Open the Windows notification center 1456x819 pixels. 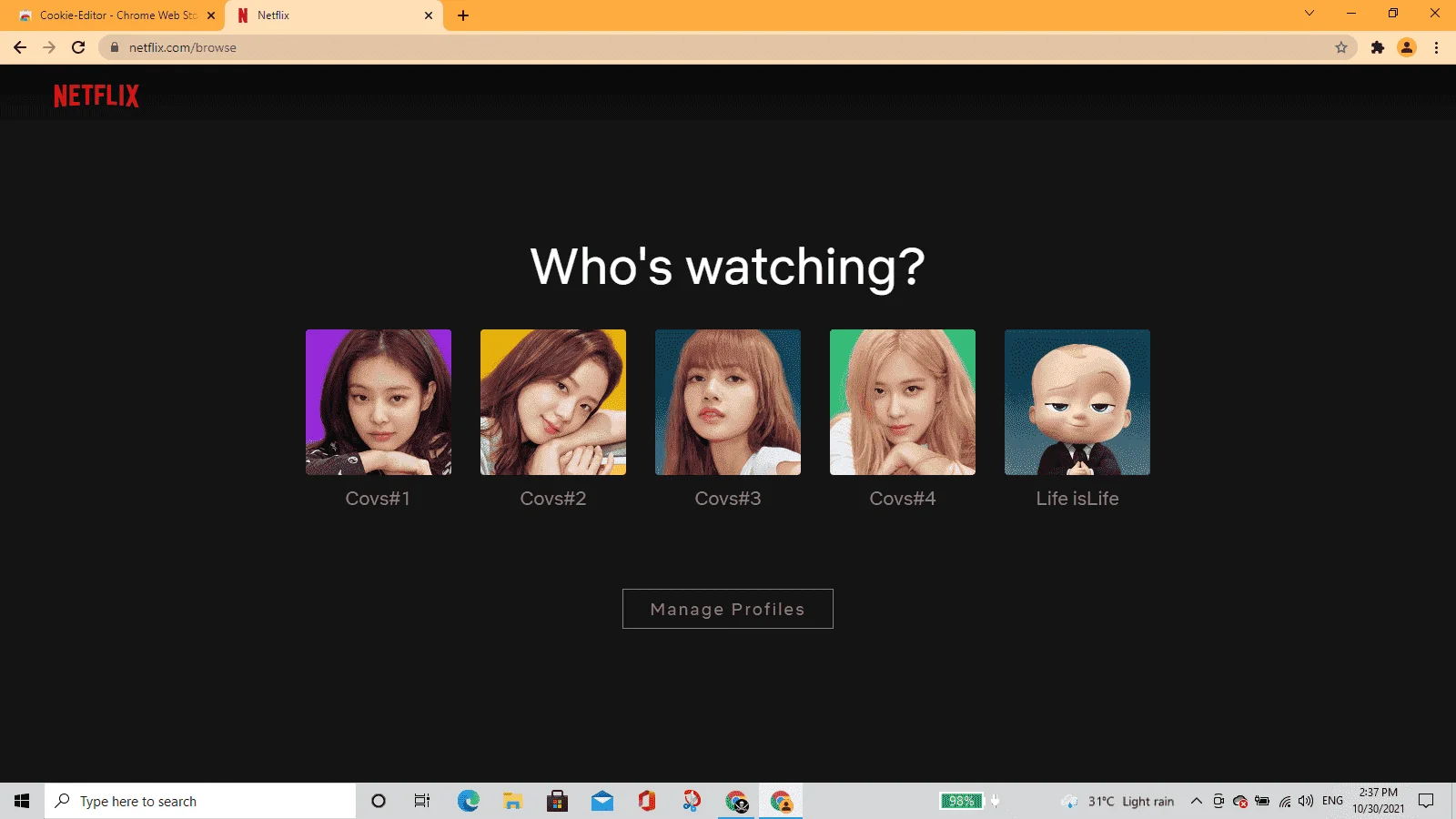1426,801
